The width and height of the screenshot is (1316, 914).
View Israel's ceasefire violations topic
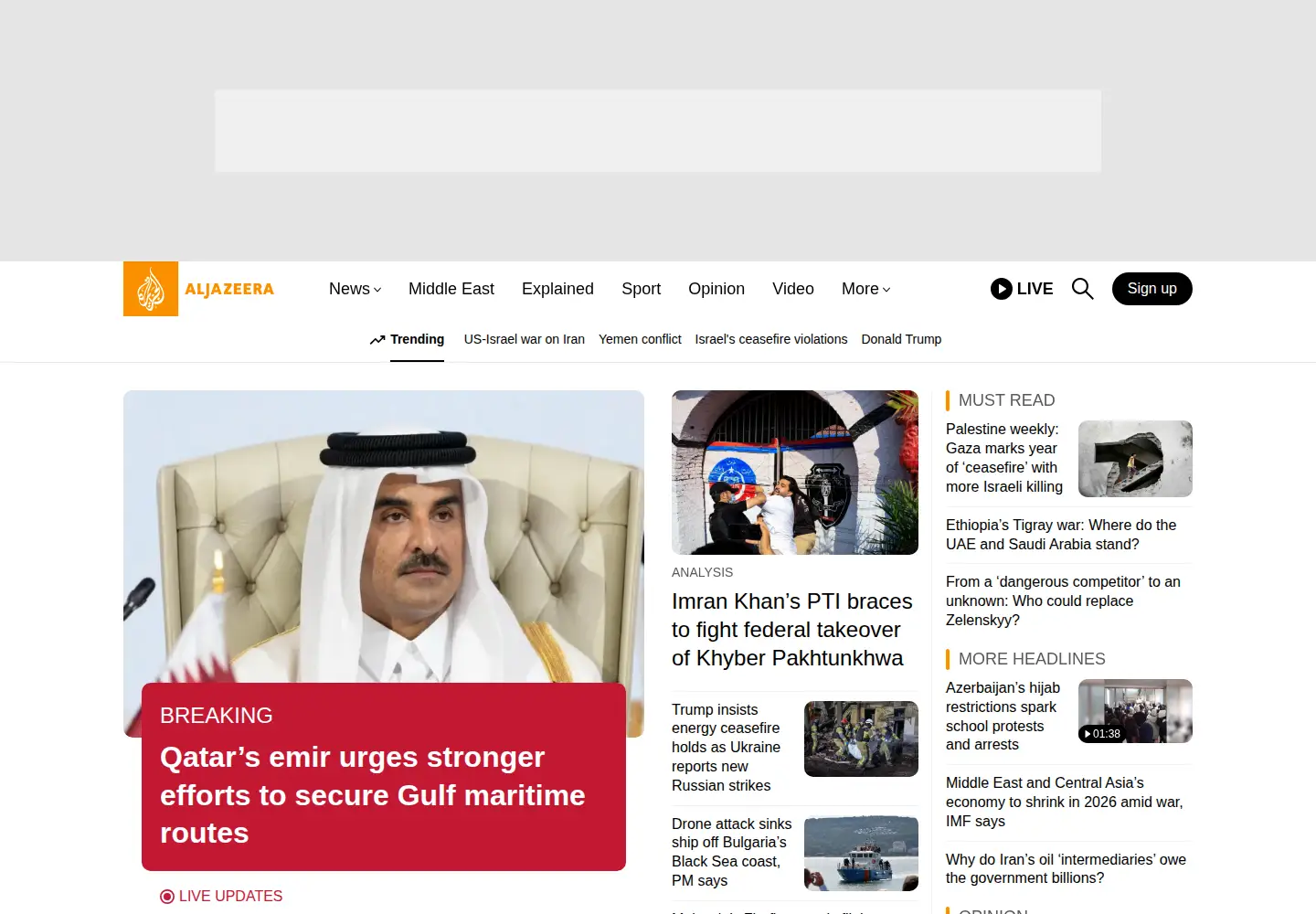pyautogui.click(x=771, y=339)
